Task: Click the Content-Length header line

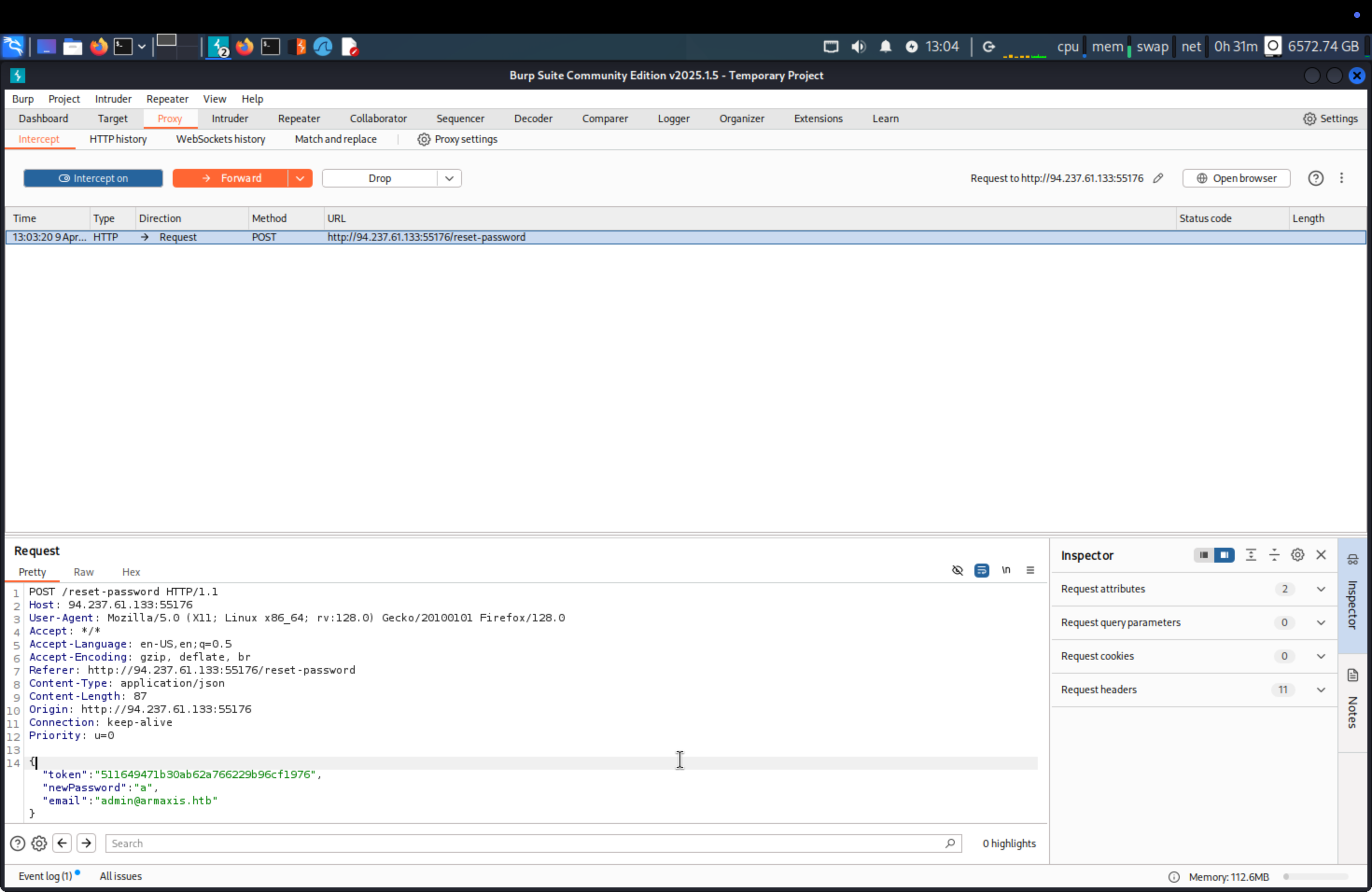Action: [x=88, y=696]
